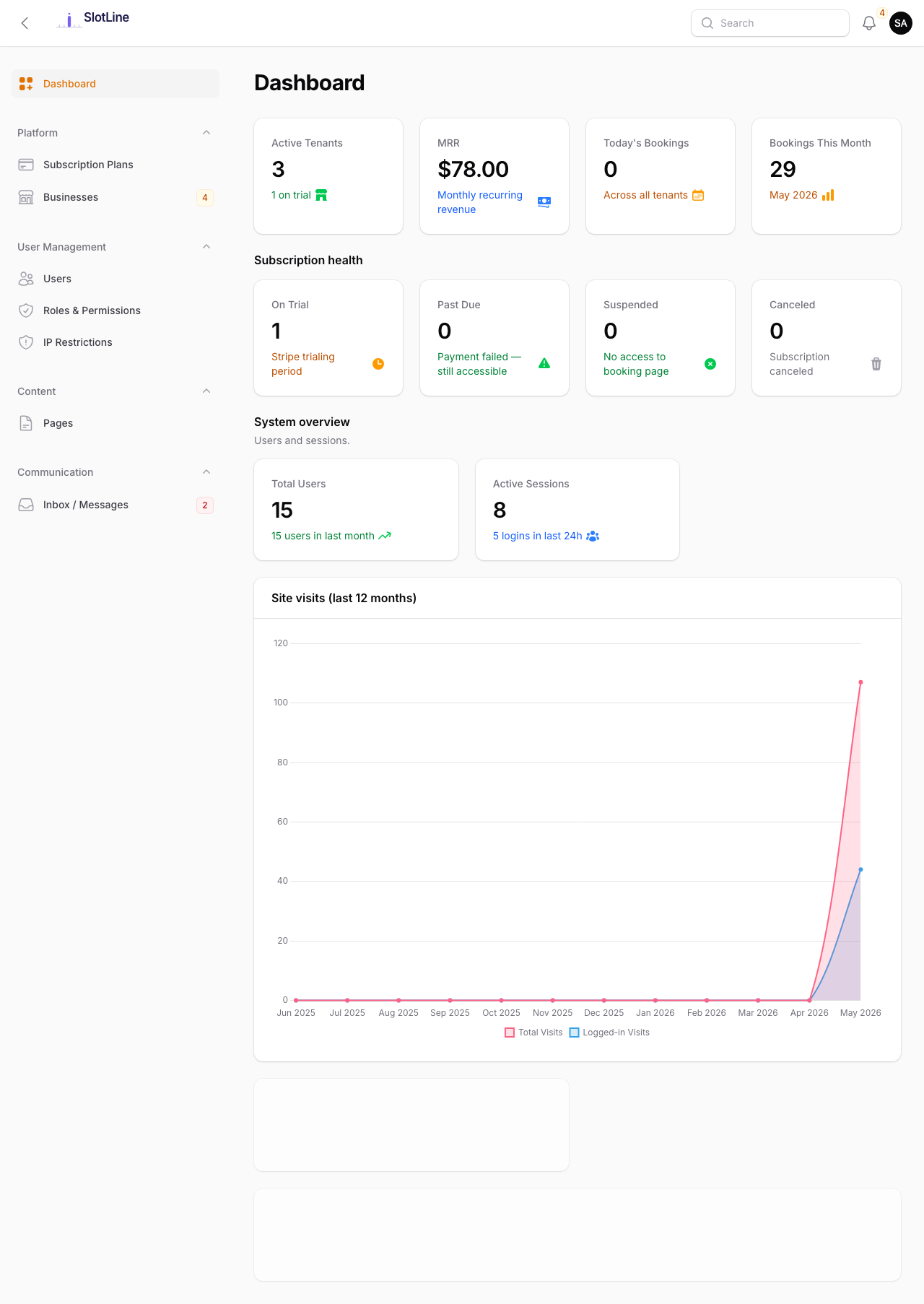Viewport: 924px width, 1304px height.
Task: Open Users menu item
Action: 115,279
